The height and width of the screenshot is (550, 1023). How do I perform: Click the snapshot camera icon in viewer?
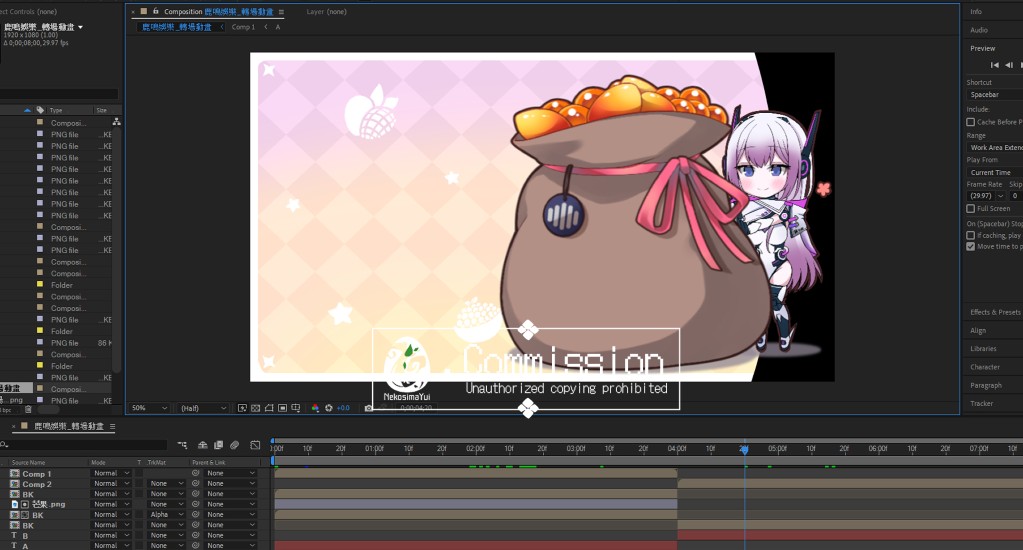coord(369,408)
